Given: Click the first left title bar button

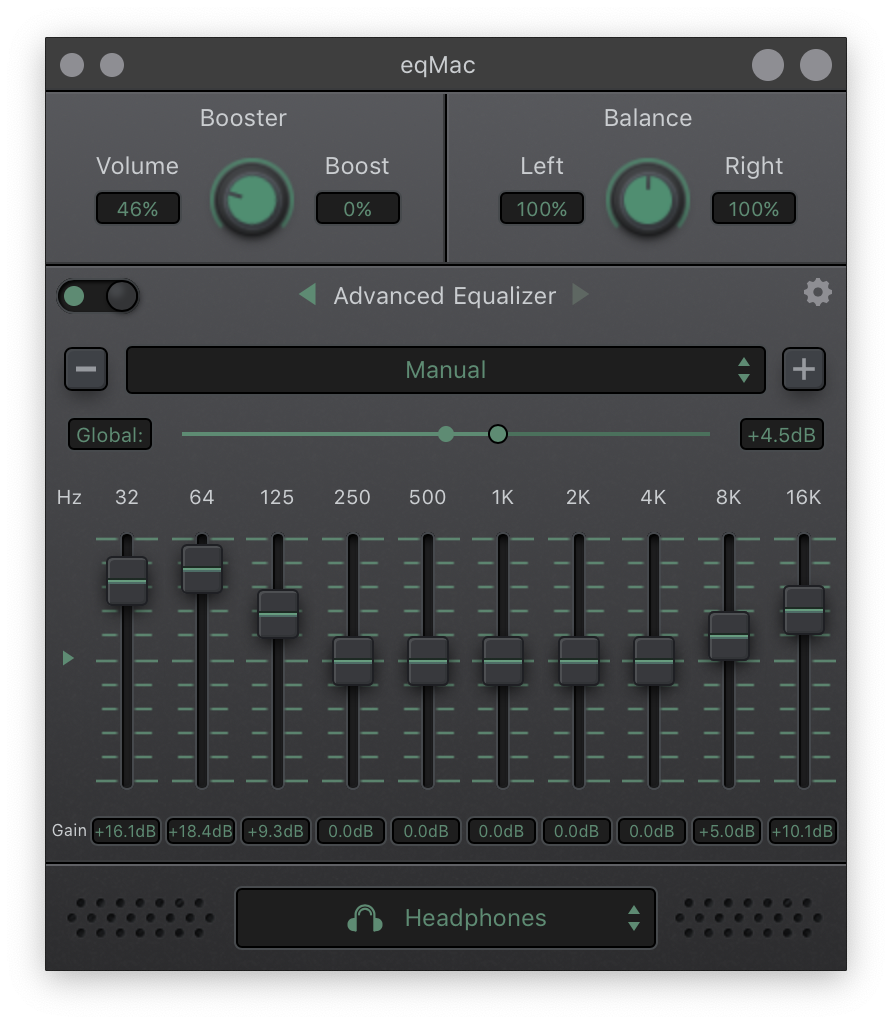Looking at the screenshot, I should click(x=72, y=65).
